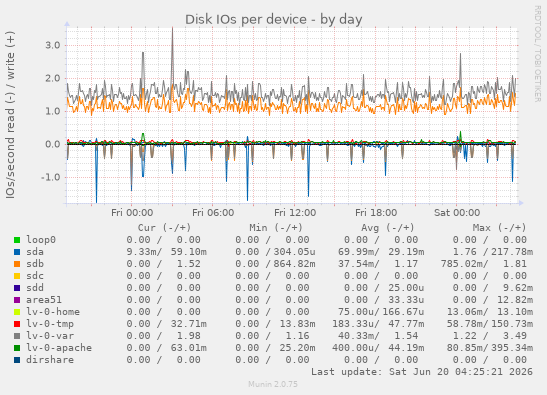Click the 'Min (-/+)' column header

point(276,228)
